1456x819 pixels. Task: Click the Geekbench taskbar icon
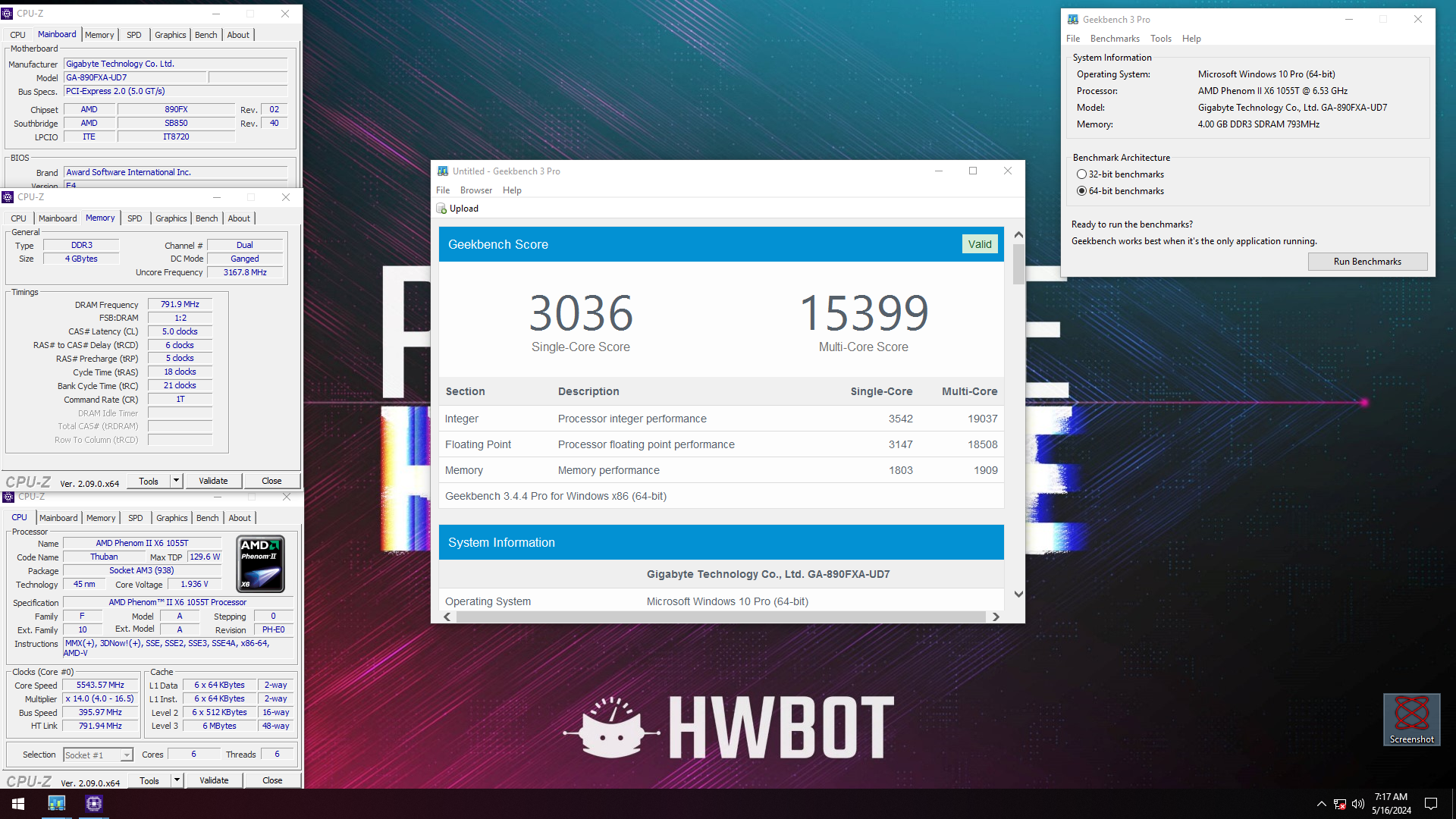[x=57, y=804]
